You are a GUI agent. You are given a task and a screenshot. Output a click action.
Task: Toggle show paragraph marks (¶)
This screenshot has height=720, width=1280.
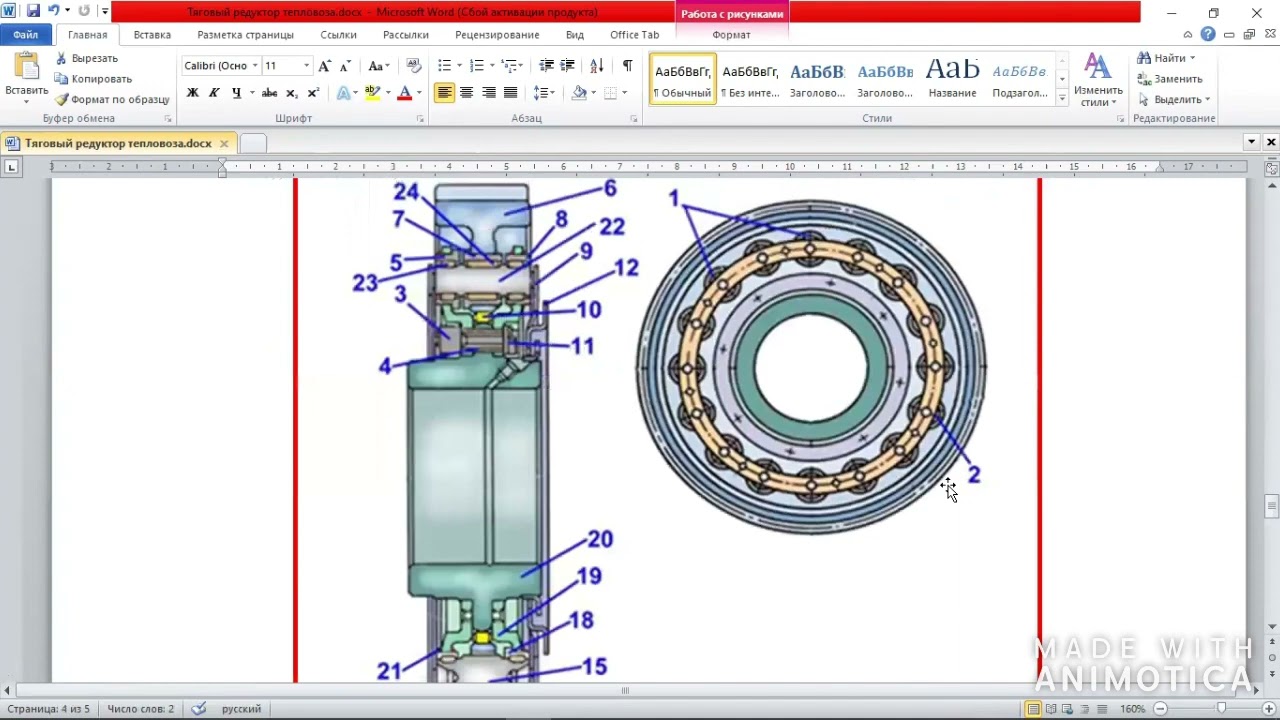click(627, 66)
